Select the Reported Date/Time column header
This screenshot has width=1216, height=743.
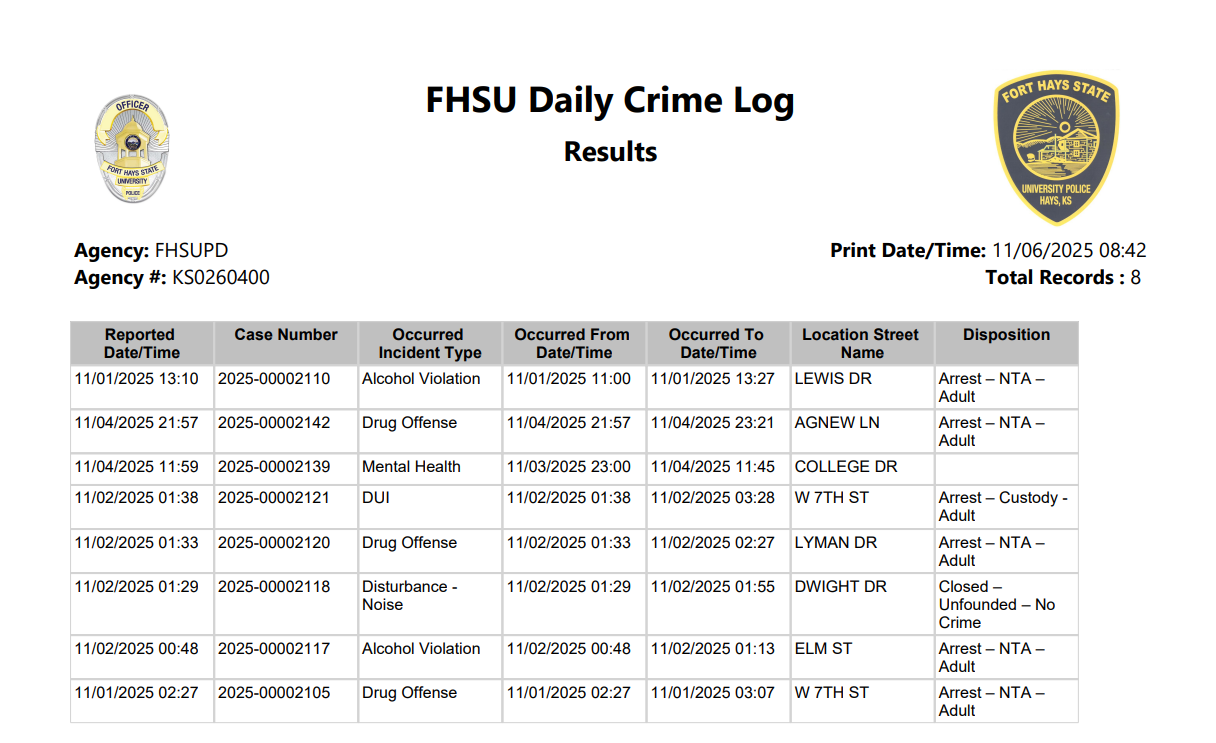(x=142, y=343)
